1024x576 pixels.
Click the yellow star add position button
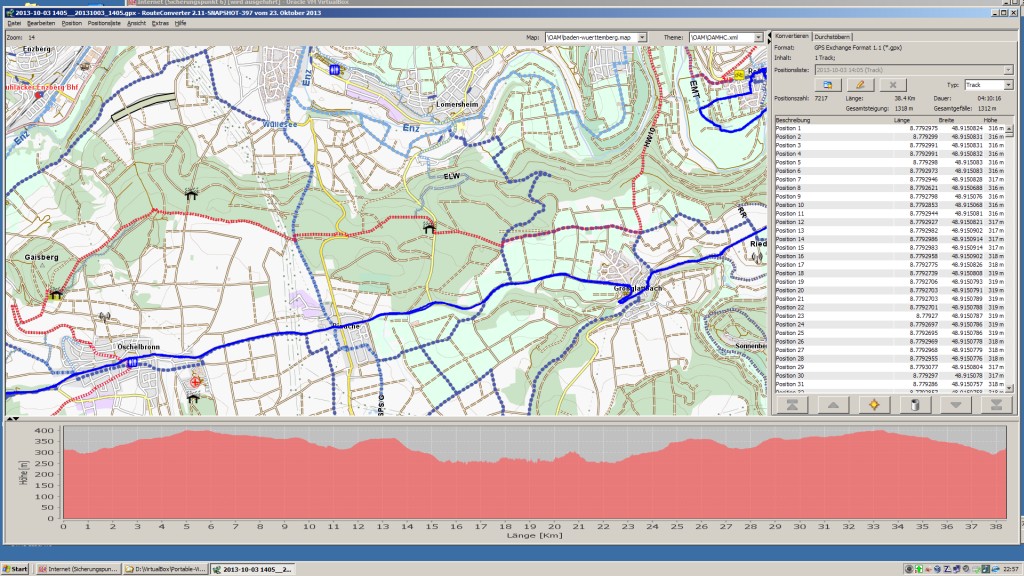pyautogui.click(x=873, y=404)
